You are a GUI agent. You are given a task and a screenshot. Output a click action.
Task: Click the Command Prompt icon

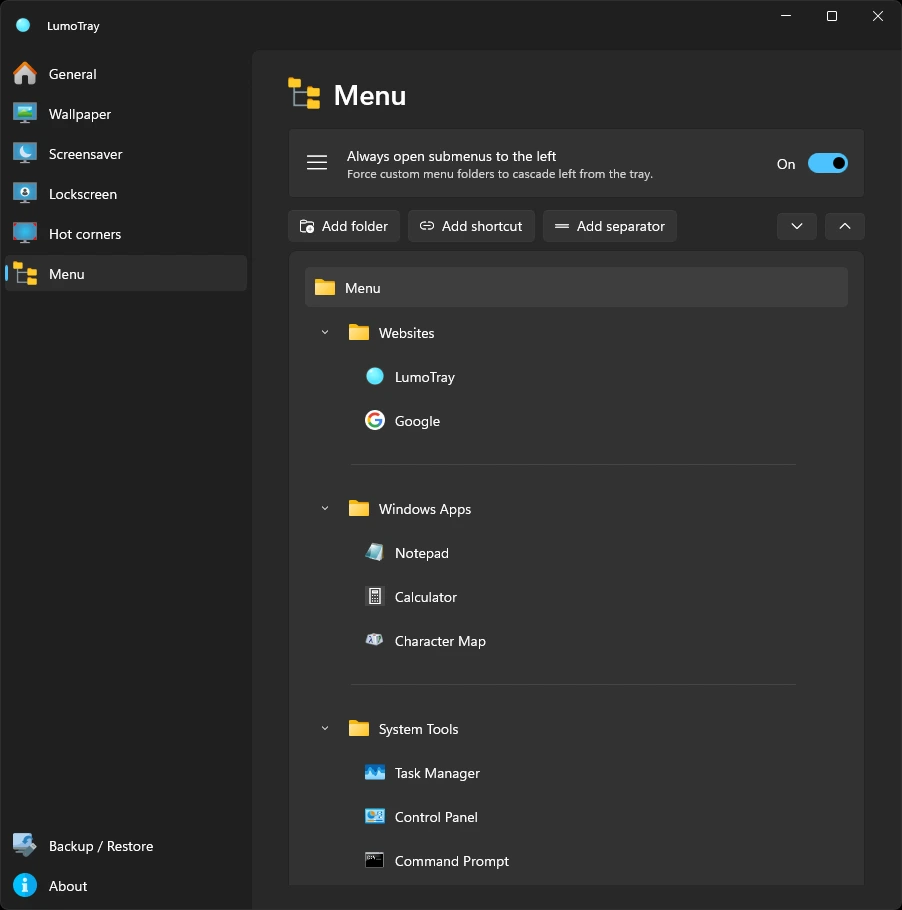point(375,860)
